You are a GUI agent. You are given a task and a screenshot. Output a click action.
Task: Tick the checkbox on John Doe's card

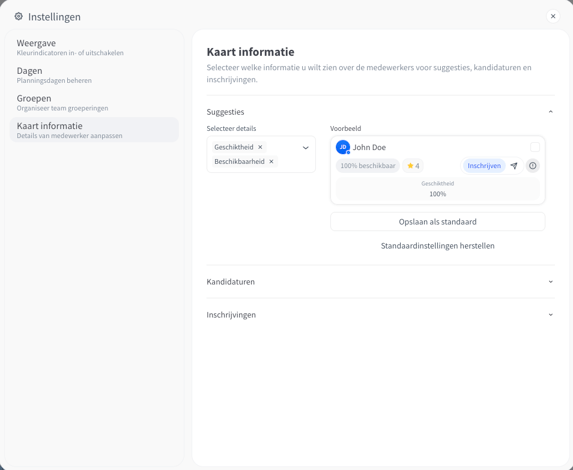click(535, 147)
